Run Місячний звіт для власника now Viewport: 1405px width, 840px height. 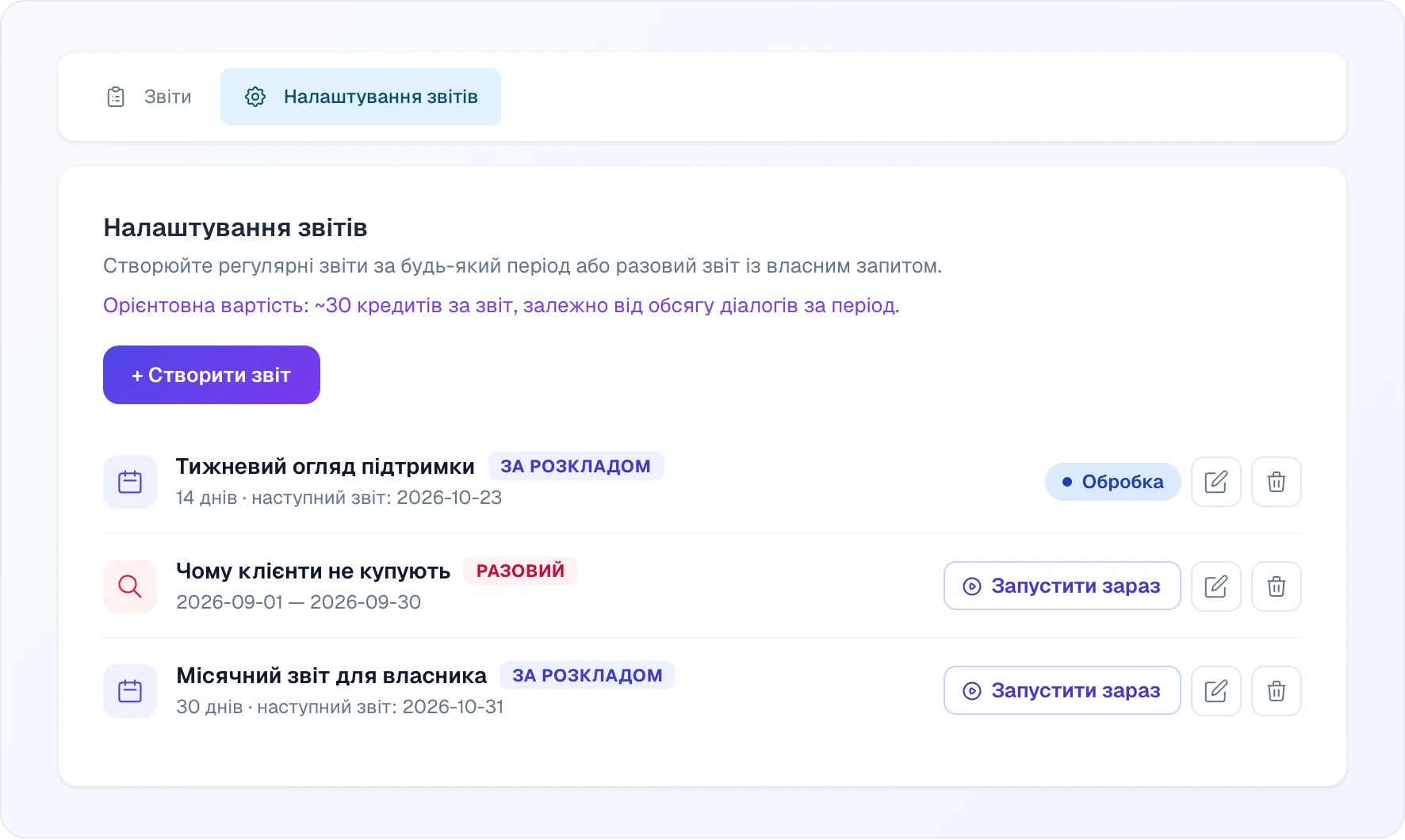point(1062,691)
